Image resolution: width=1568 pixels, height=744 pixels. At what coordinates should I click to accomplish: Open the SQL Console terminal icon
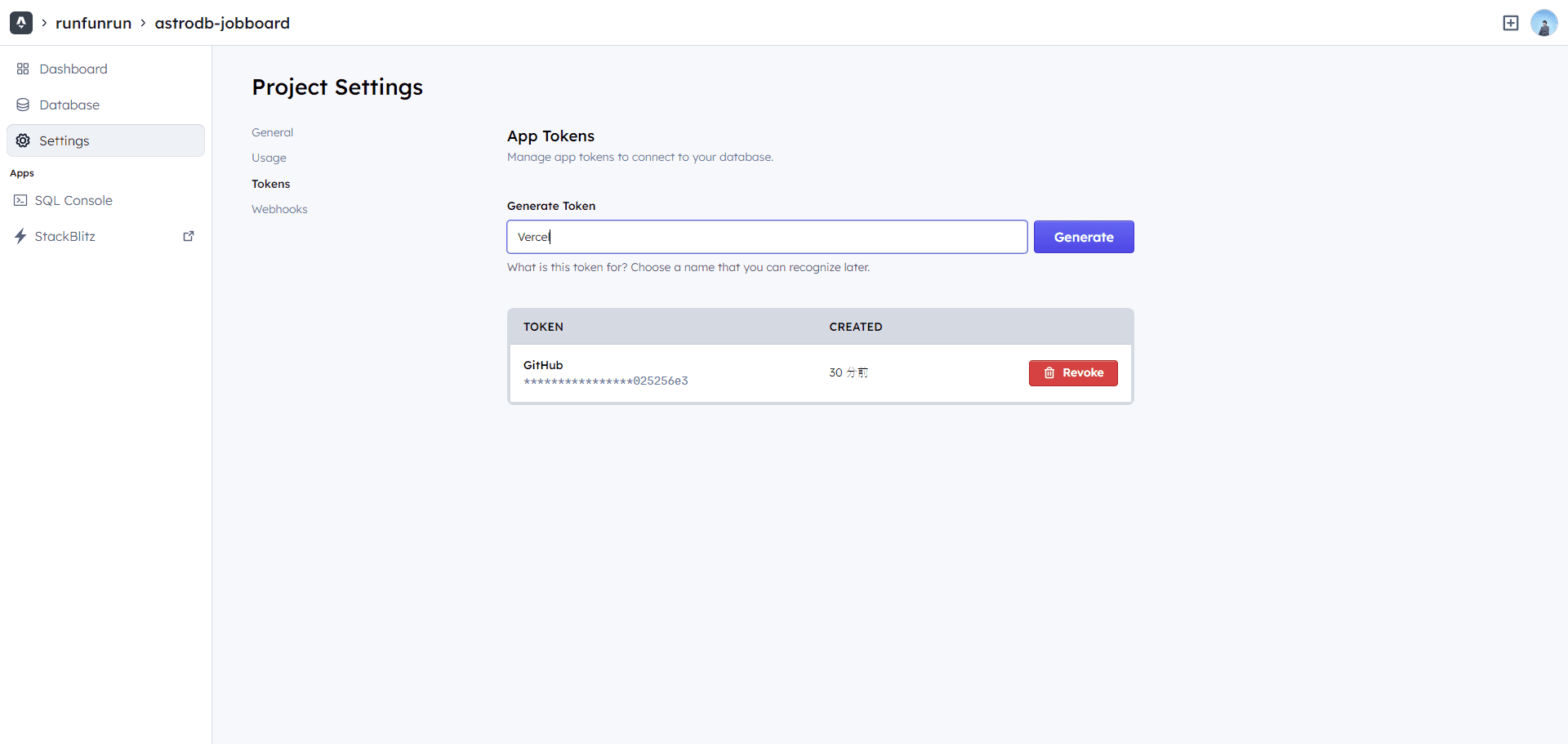tap(20, 200)
